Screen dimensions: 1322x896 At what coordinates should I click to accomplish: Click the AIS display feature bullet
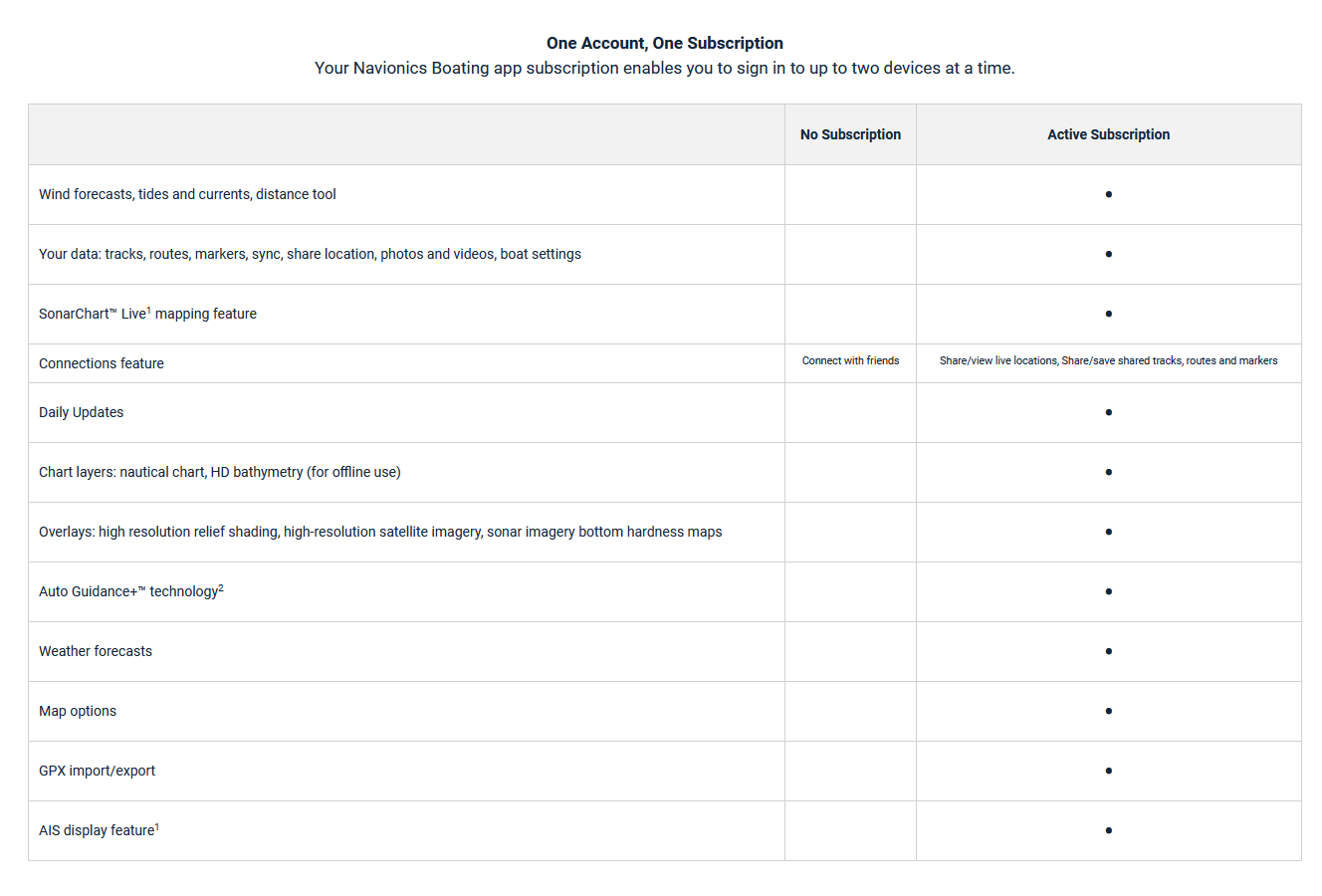(1108, 830)
